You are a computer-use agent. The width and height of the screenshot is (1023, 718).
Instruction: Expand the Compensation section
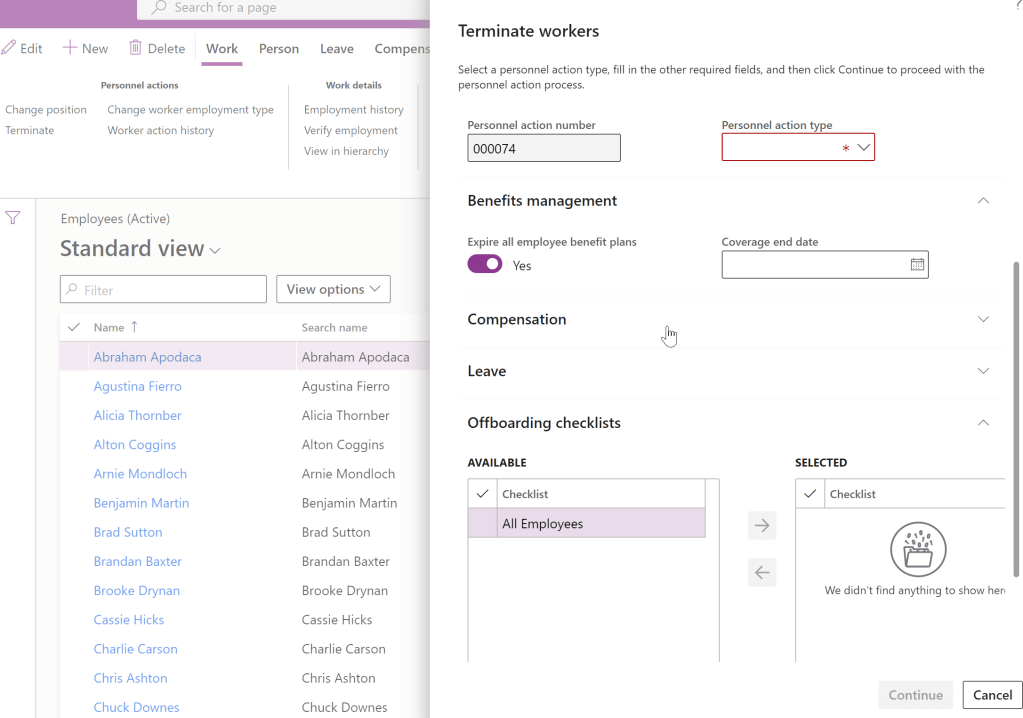(x=983, y=320)
